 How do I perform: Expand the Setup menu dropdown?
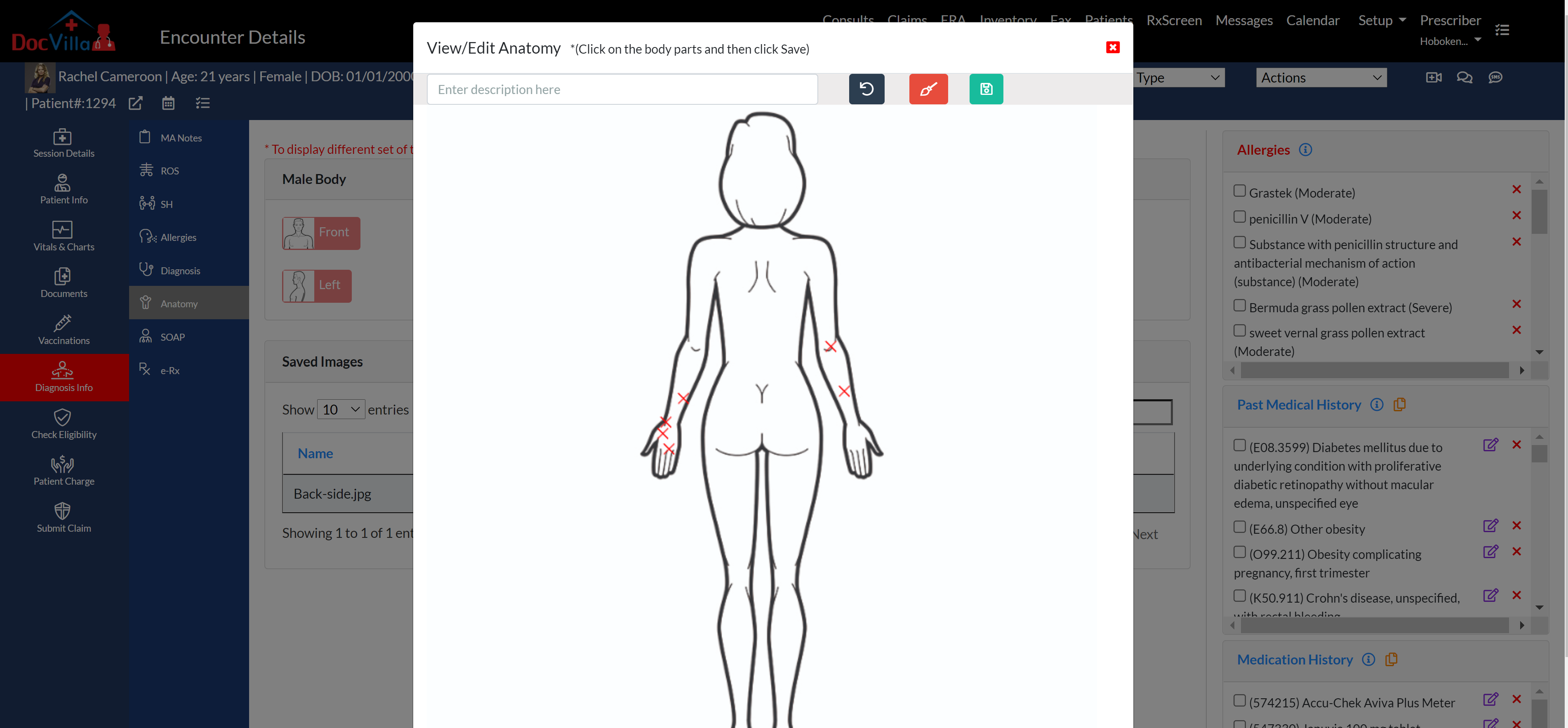click(1382, 20)
